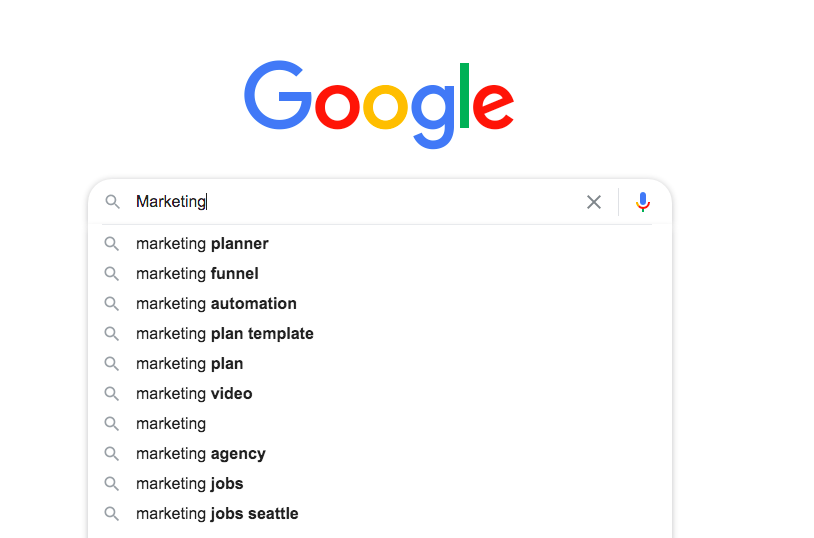Clear the search box with the X icon
Viewport: 814px width, 538px height.
594,202
